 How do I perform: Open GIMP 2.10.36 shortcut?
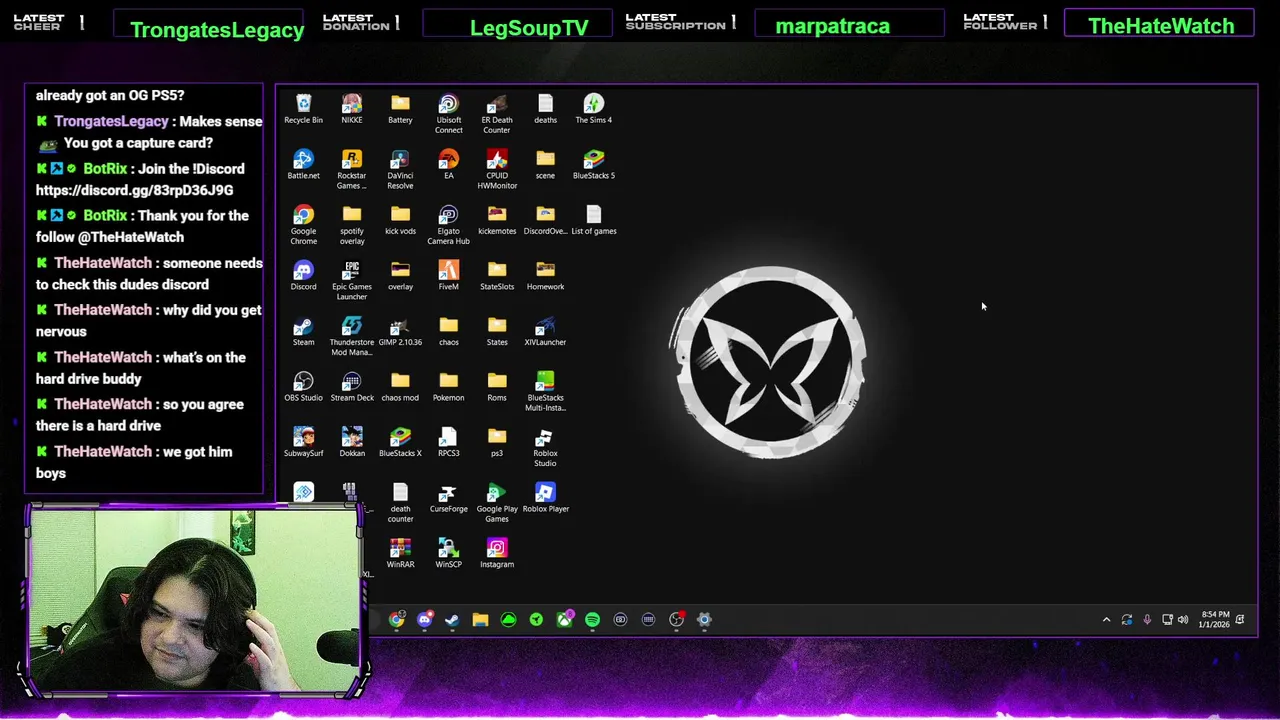[400, 332]
